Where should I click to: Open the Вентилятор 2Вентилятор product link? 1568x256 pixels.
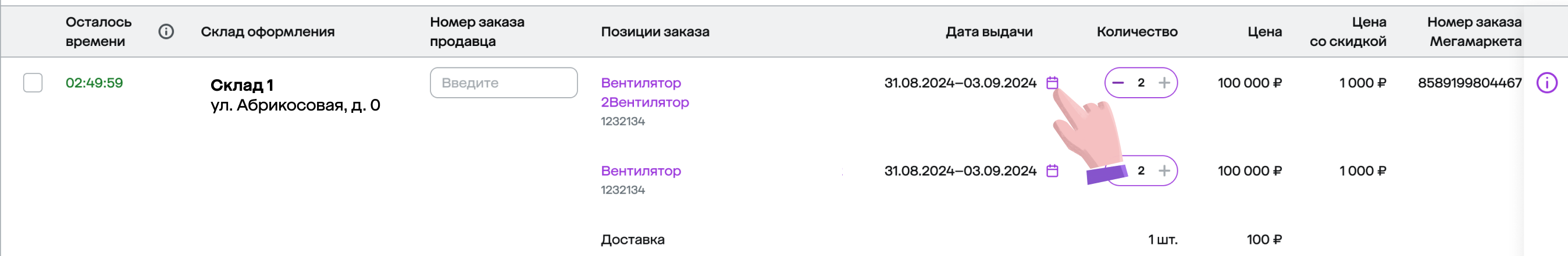tap(644, 93)
